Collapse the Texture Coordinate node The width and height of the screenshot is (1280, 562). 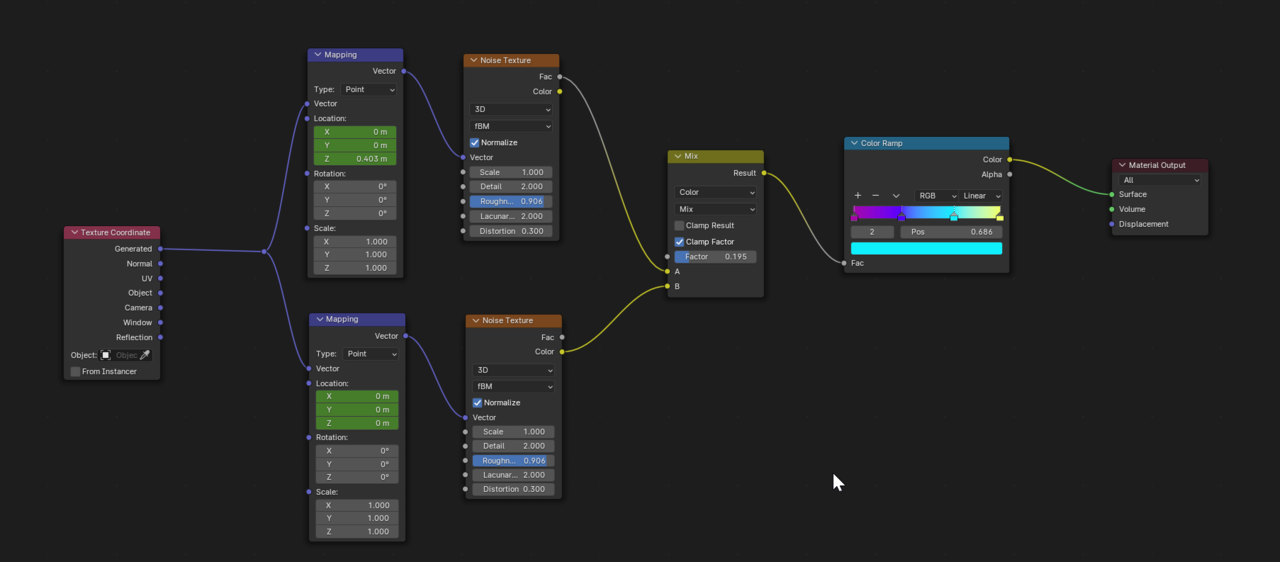pos(73,233)
